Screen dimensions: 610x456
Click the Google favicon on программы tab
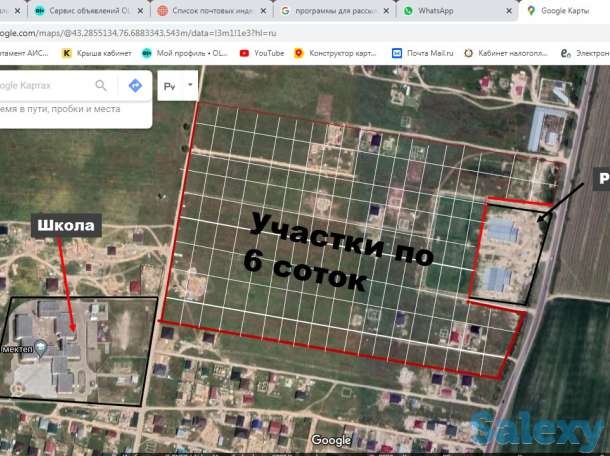285,11
